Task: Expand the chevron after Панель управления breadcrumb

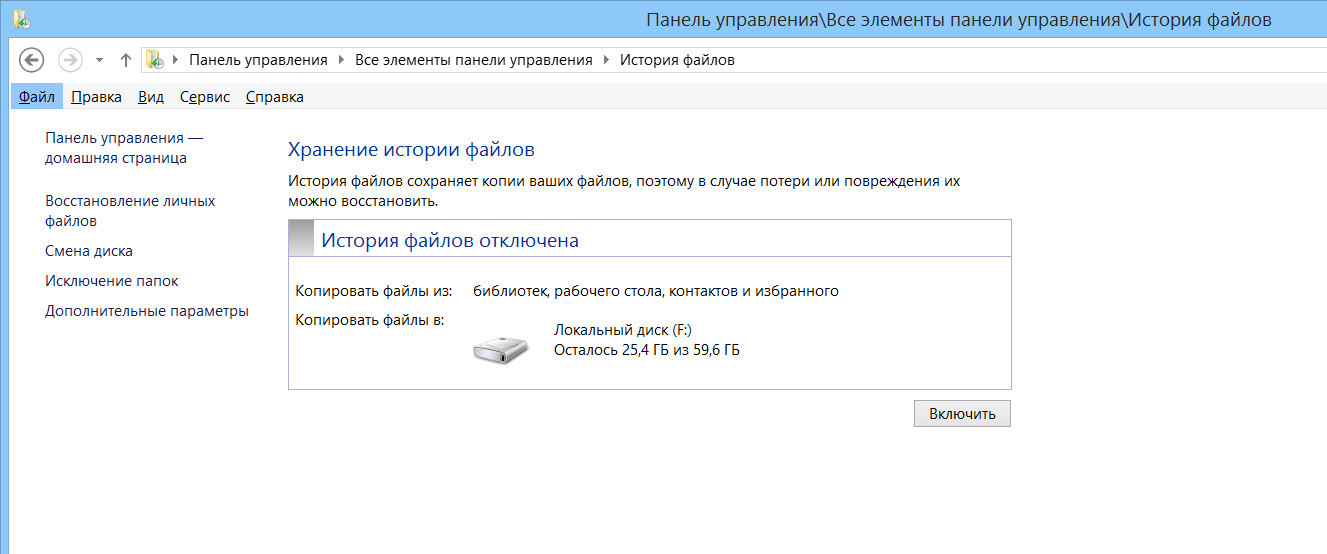Action: pos(342,60)
